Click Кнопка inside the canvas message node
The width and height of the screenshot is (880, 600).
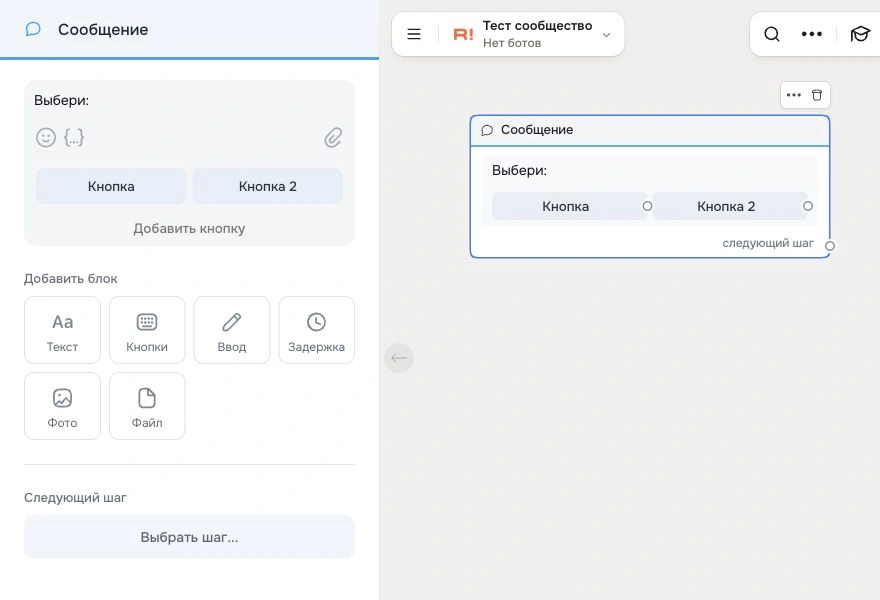click(x=566, y=206)
